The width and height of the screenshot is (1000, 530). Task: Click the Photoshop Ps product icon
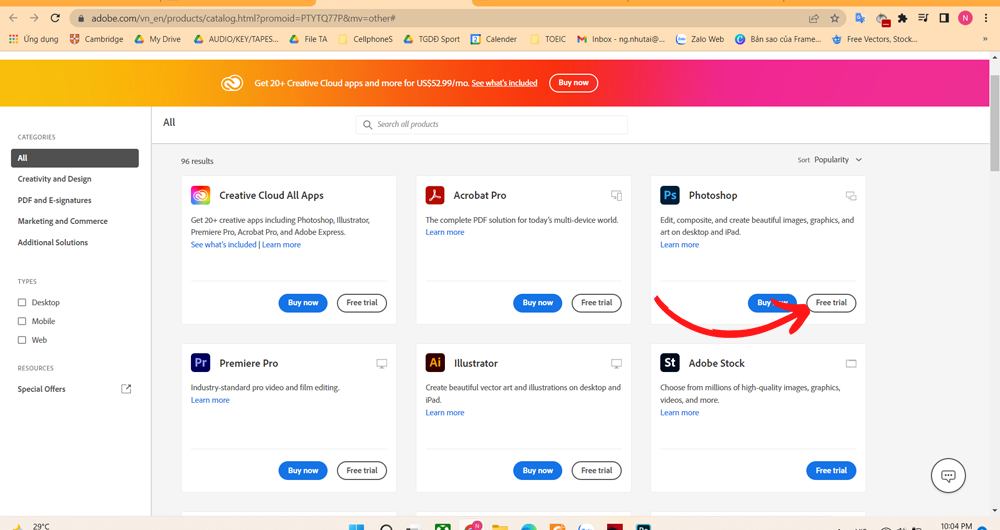pyautogui.click(x=670, y=195)
